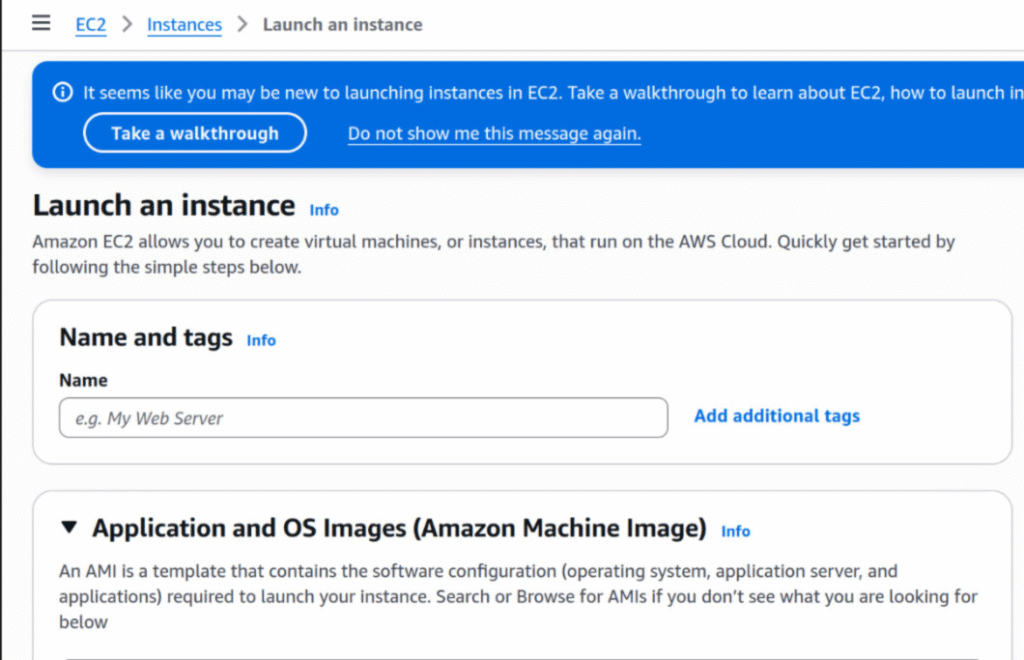Click the Launch an instance breadcrumb text
1024x660 pixels.
(x=343, y=24)
